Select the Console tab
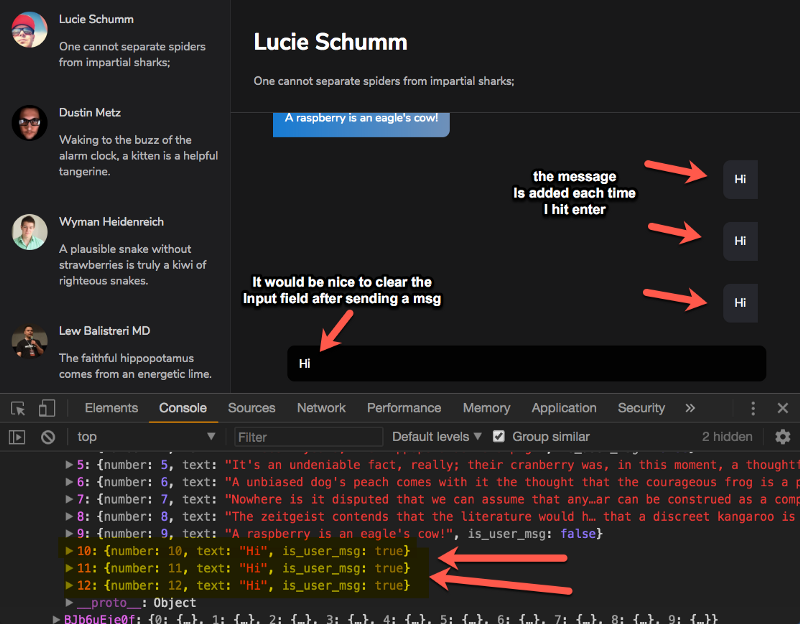The image size is (800, 624). (x=183, y=408)
